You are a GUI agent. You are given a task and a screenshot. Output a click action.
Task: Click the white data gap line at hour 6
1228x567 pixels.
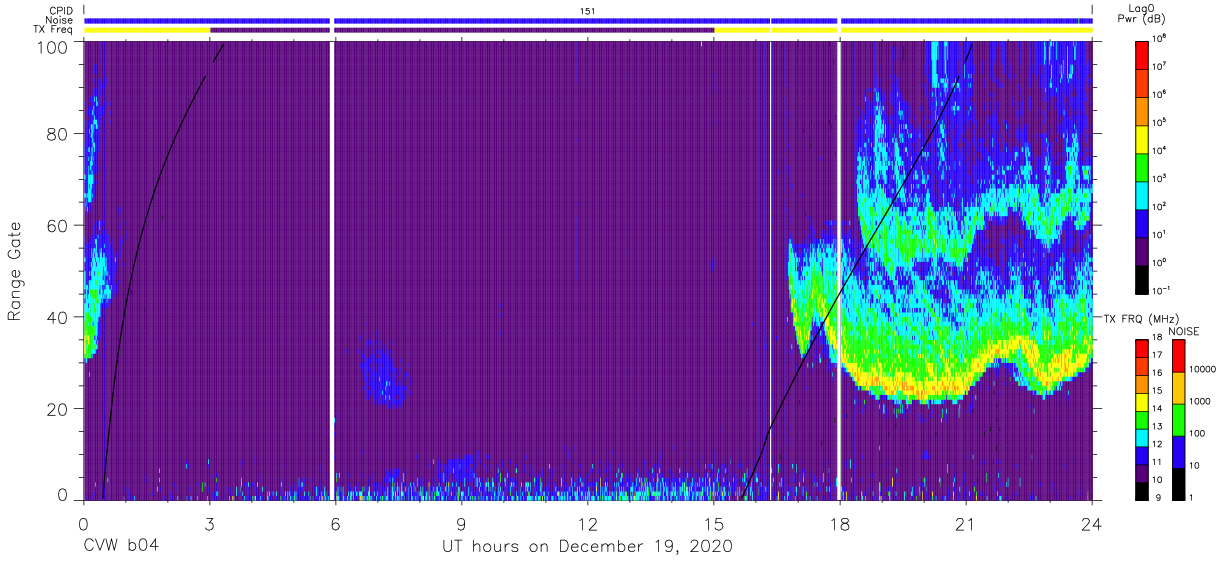point(332,270)
